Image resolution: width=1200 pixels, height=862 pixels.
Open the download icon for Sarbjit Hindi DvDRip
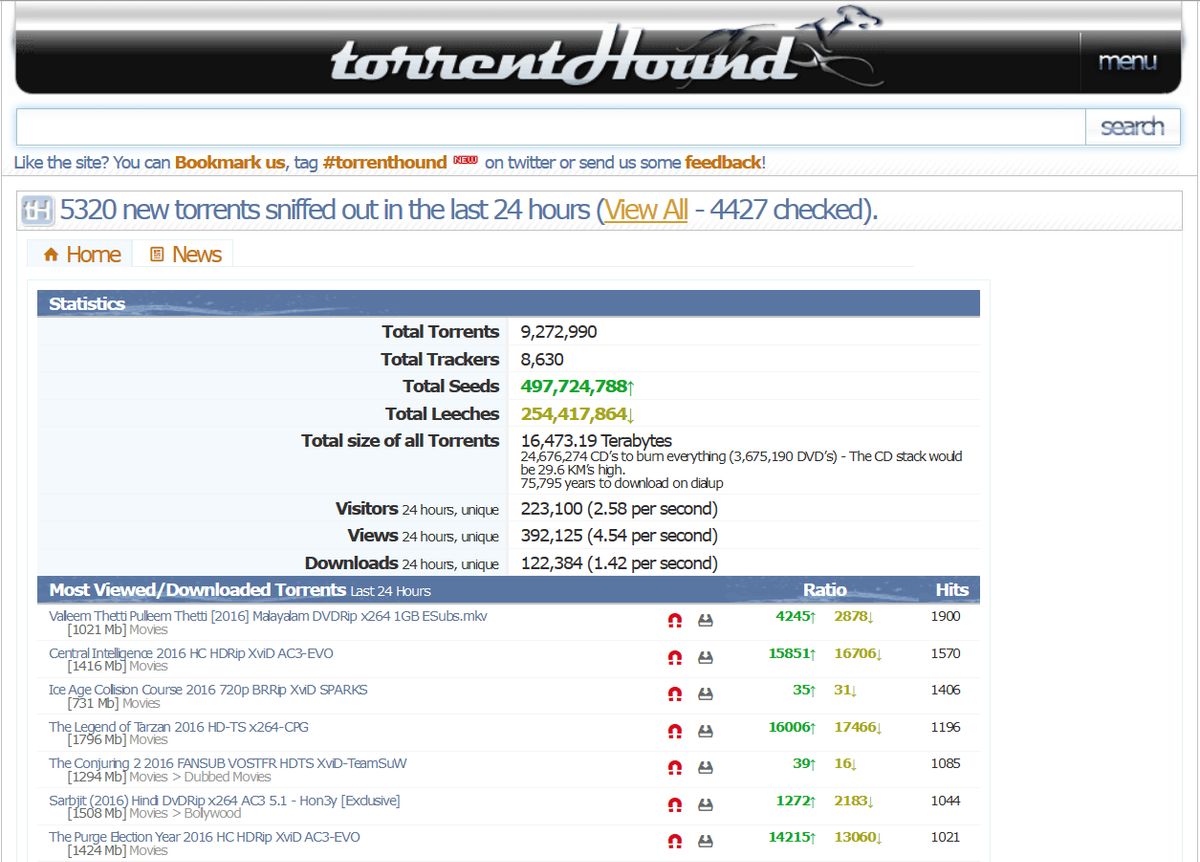point(705,805)
